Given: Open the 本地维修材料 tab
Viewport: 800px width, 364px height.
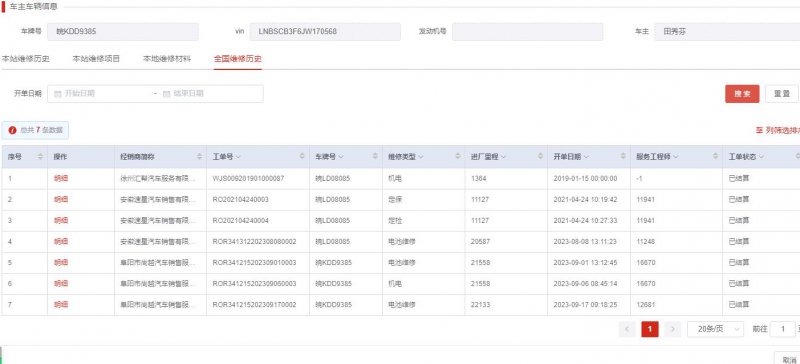Looking at the screenshot, I should pos(167,59).
